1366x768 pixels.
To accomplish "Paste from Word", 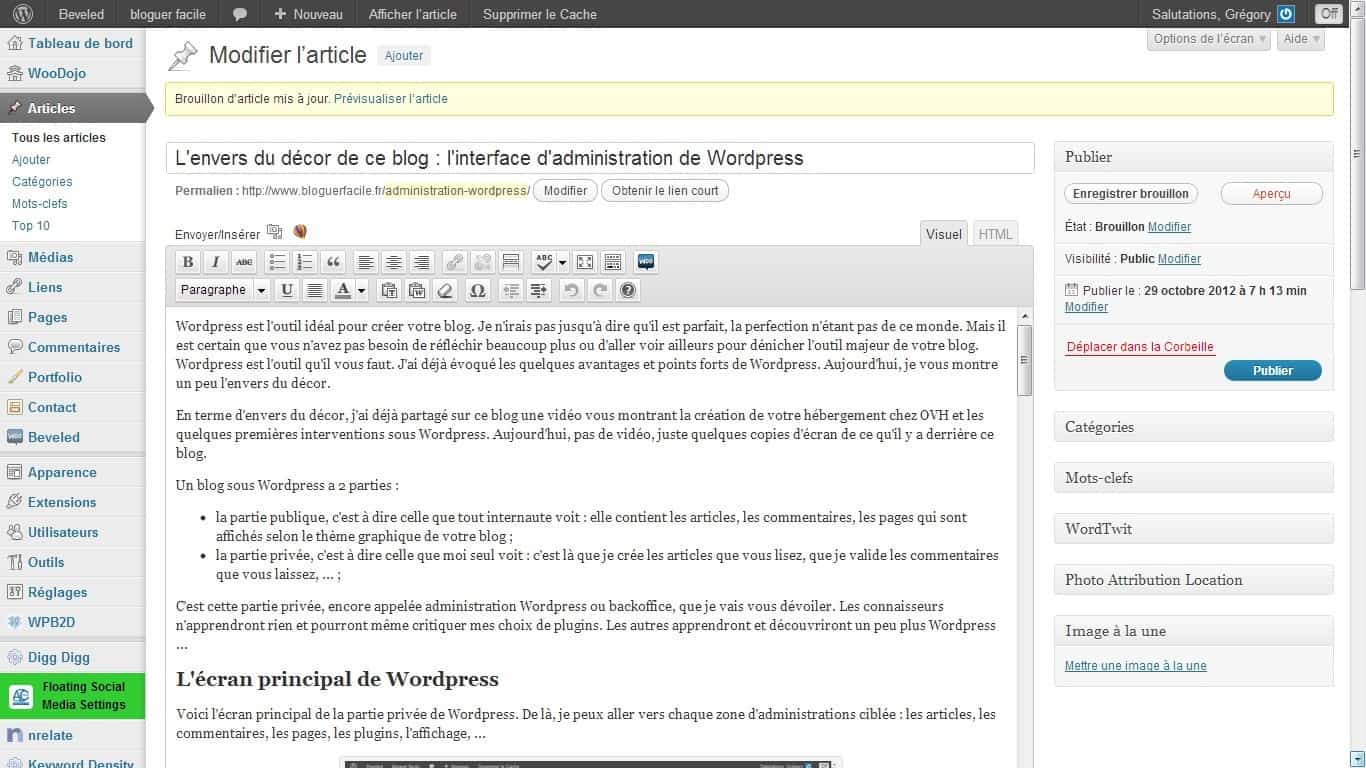I will [417, 290].
